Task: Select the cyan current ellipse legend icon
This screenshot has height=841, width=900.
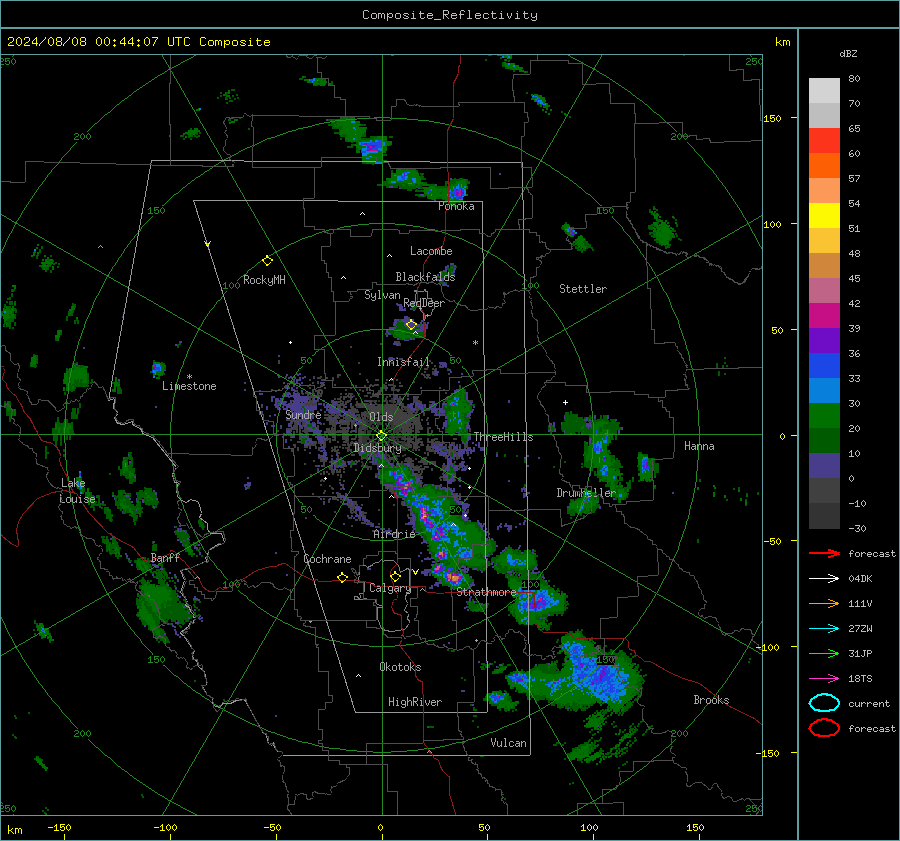Action: tap(824, 703)
